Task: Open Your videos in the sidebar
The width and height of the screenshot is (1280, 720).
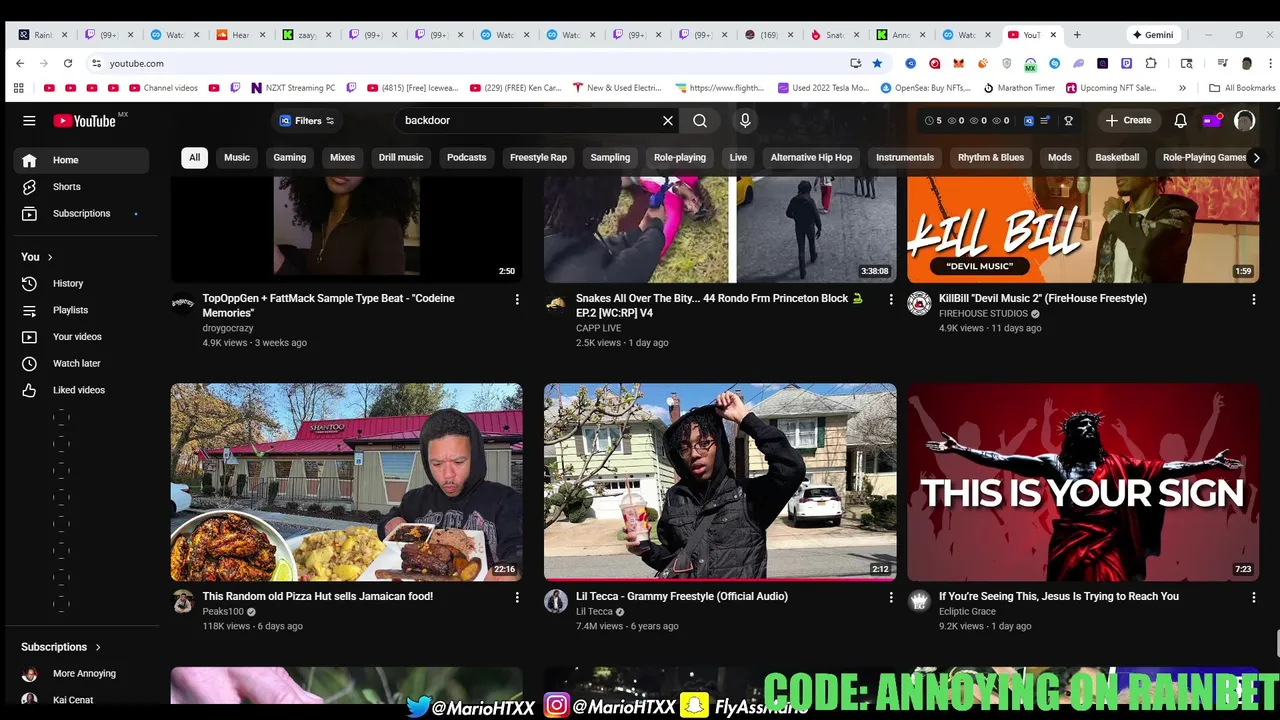Action: coord(81,337)
